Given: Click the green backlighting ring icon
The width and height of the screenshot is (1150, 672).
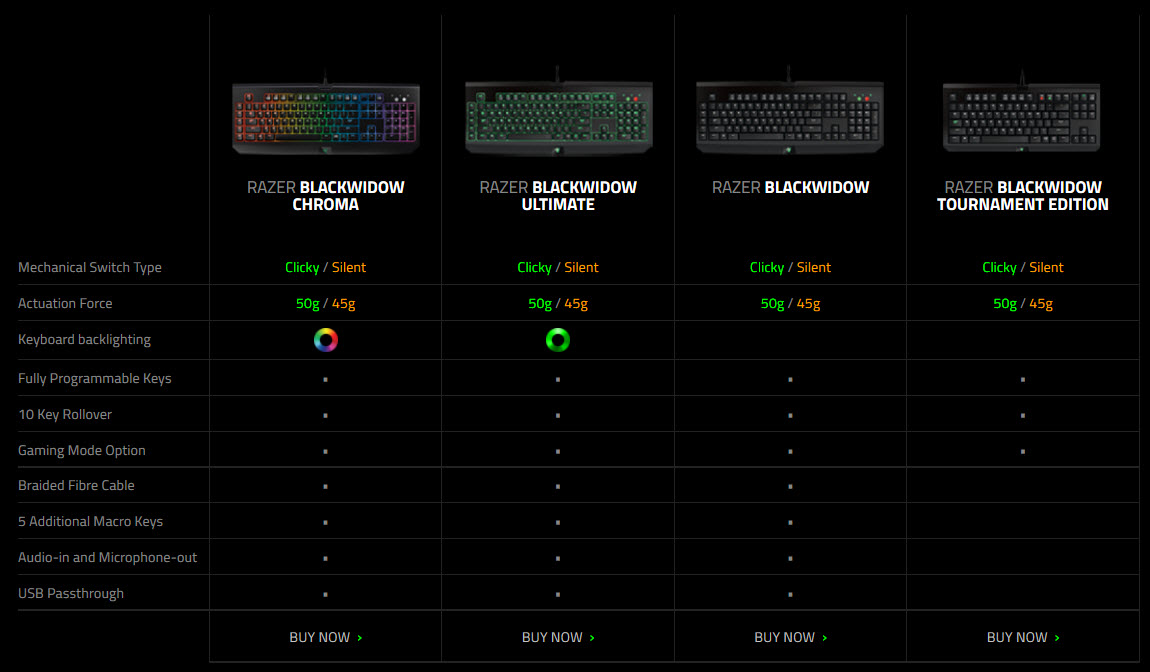Looking at the screenshot, I should tap(558, 340).
